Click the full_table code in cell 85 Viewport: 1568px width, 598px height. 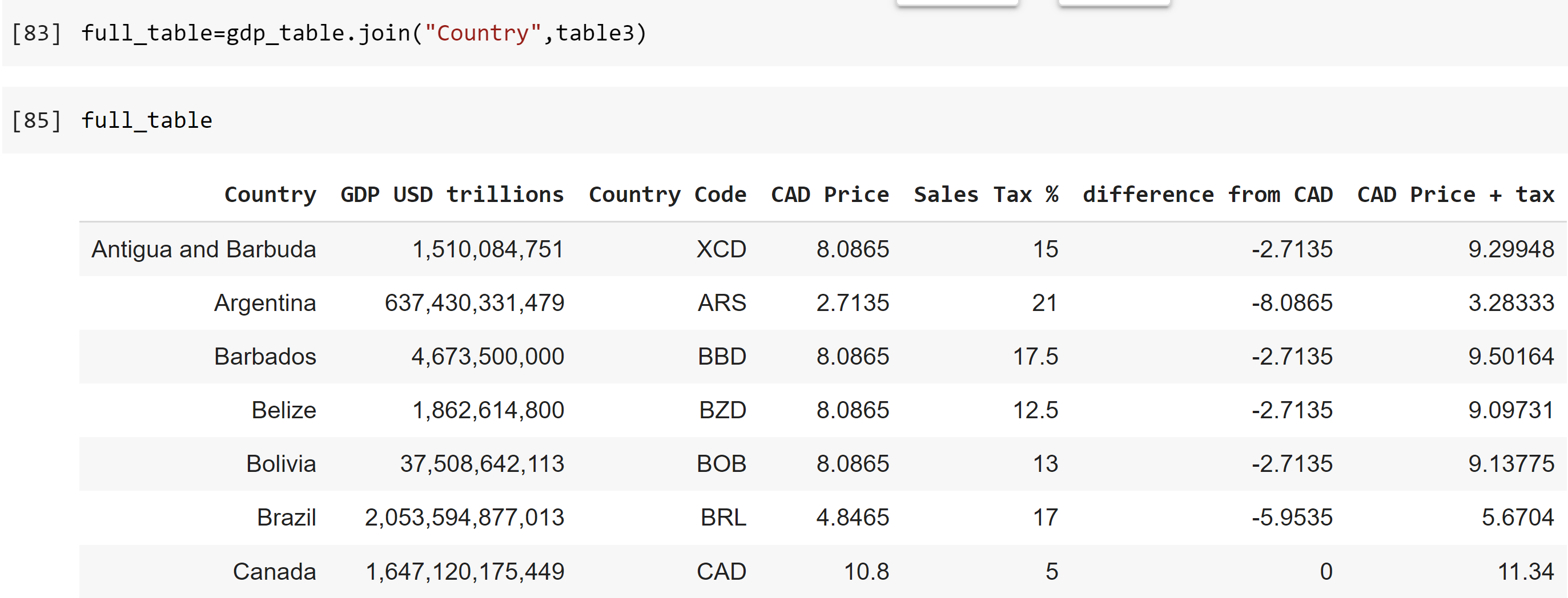[x=147, y=120]
